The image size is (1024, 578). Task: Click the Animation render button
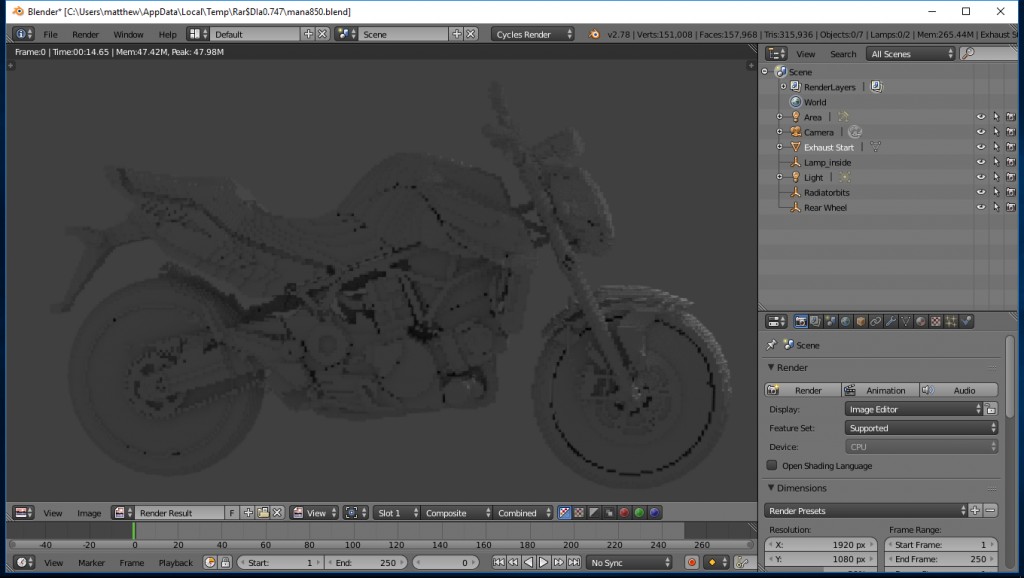tap(878, 389)
